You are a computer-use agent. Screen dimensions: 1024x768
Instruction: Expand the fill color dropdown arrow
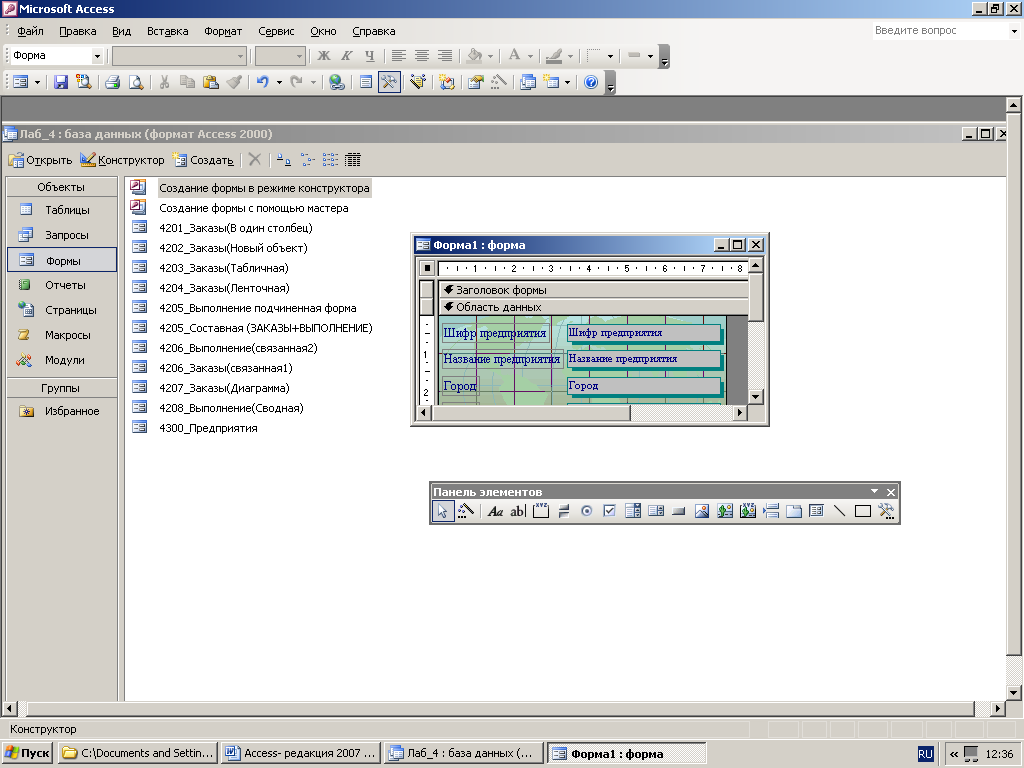click(490, 56)
